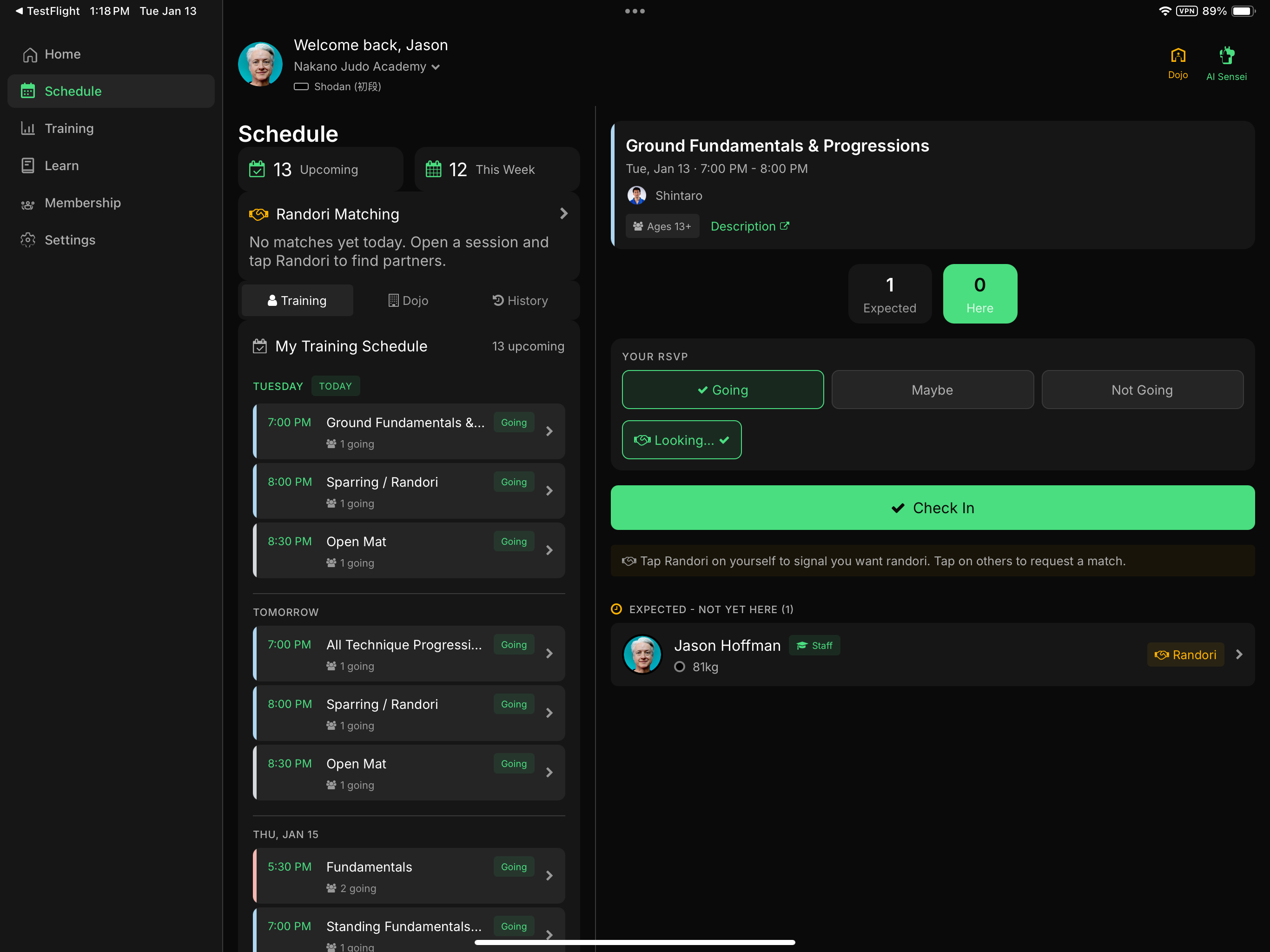Viewport: 1270px width, 952px height.
Task: Open today's 8:30 PM Open Mat
Action: pos(409,551)
